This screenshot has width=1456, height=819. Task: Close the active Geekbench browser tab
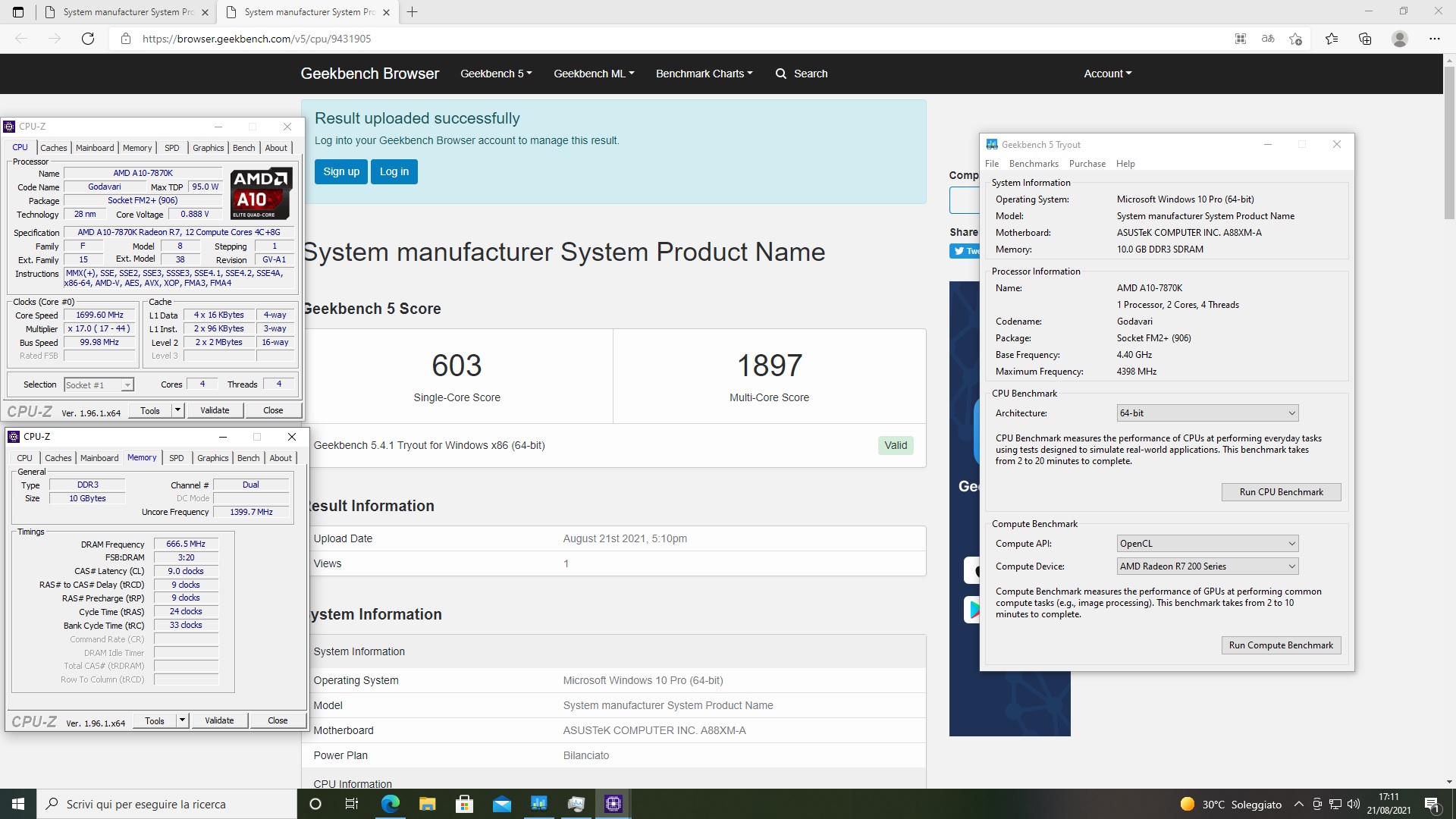[x=386, y=12]
